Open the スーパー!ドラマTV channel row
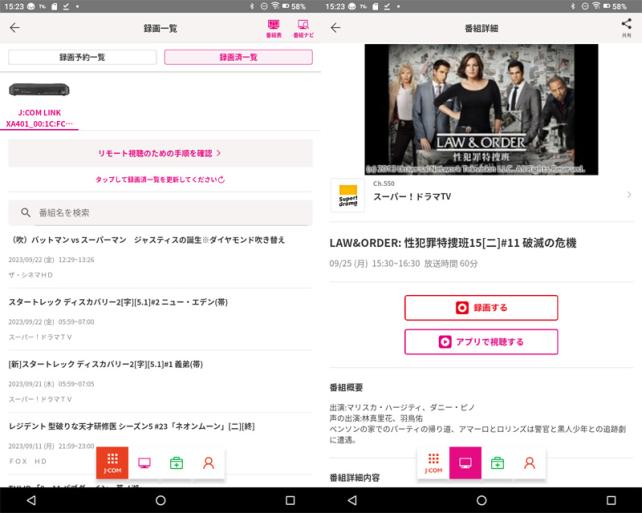The width and height of the screenshot is (642, 513). [x=482, y=195]
